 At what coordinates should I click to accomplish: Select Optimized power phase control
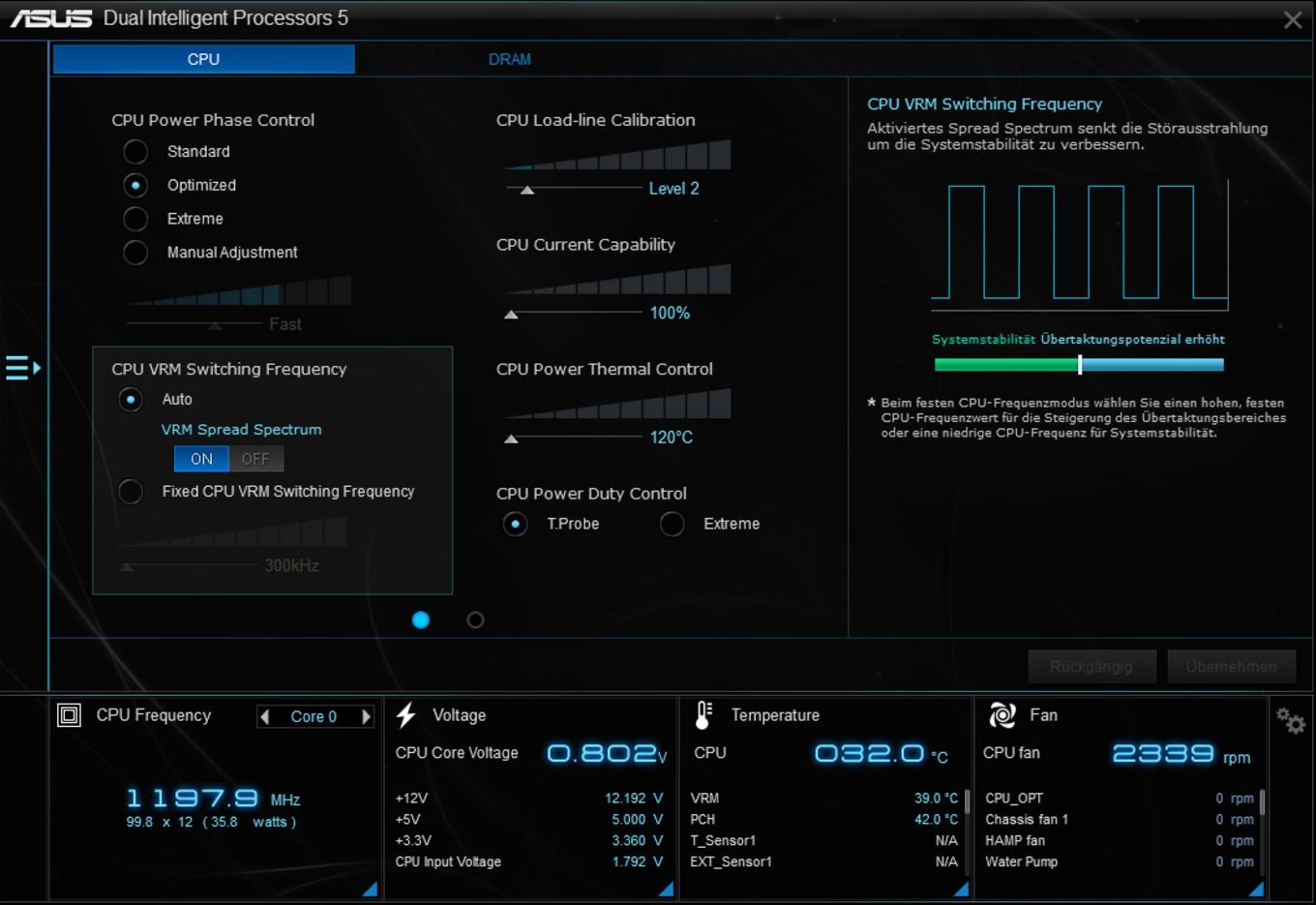(x=135, y=185)
